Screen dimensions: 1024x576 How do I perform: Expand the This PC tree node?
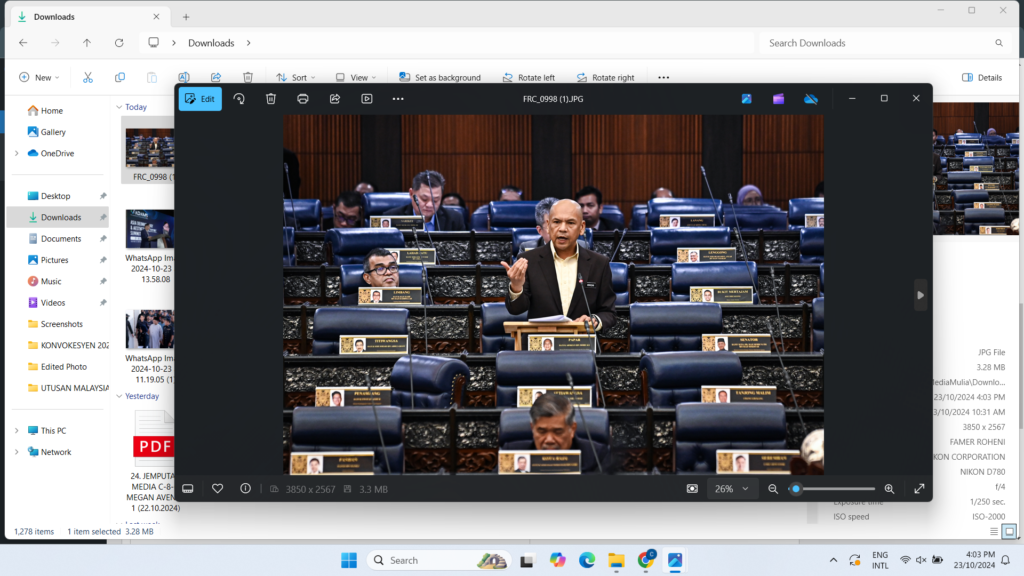point(16,431)
